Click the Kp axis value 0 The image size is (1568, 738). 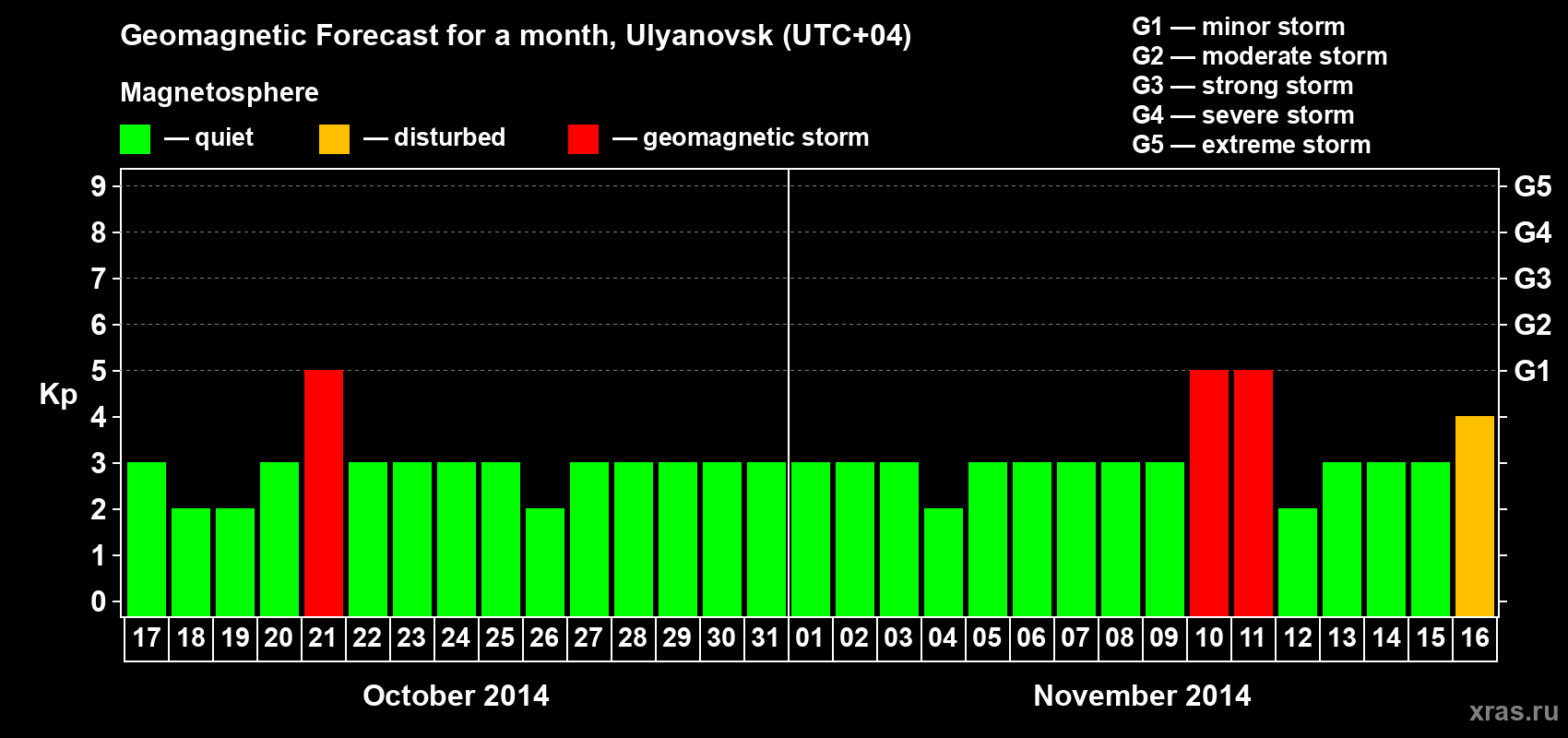[x=99, y=601]
